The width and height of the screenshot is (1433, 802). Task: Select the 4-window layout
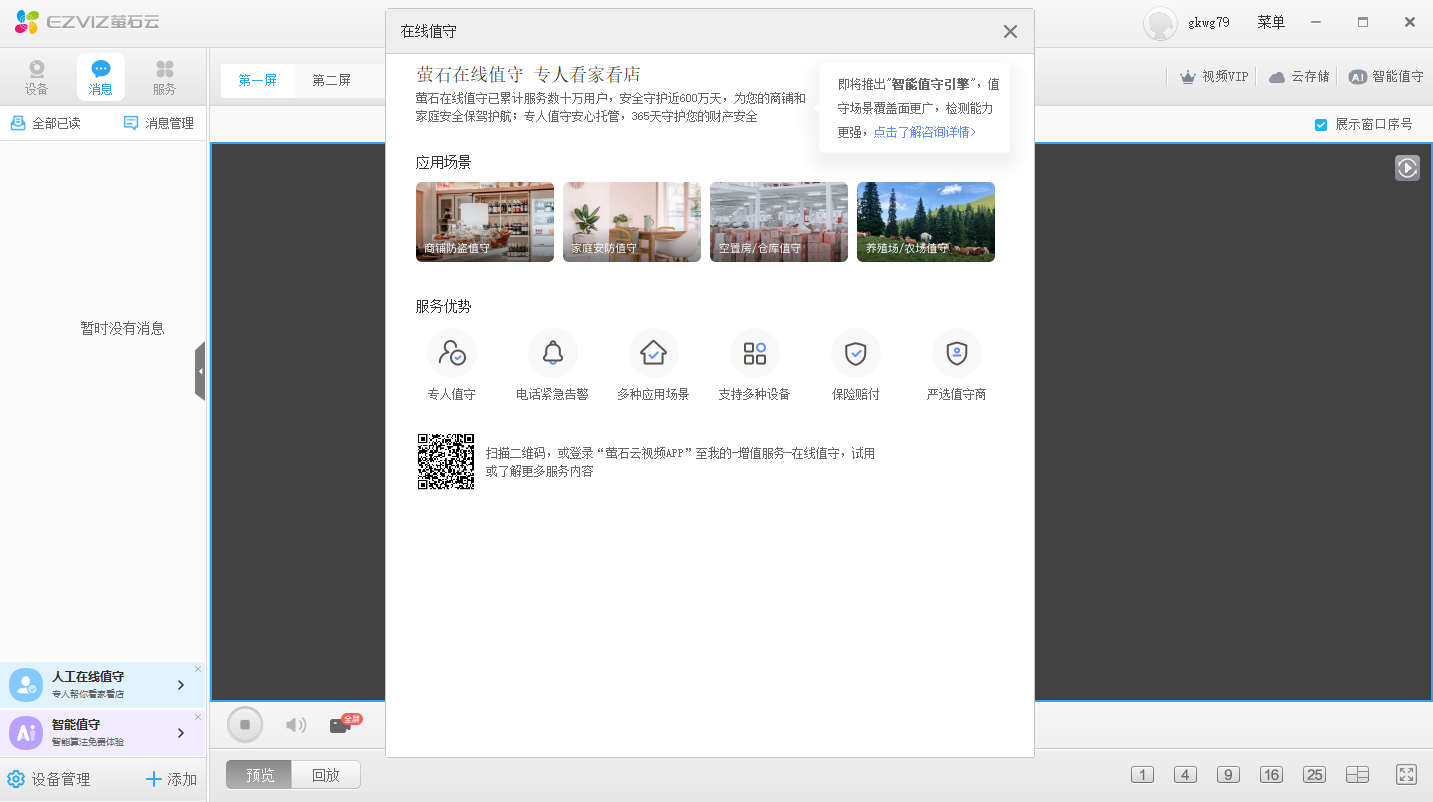pos(1185,775)
